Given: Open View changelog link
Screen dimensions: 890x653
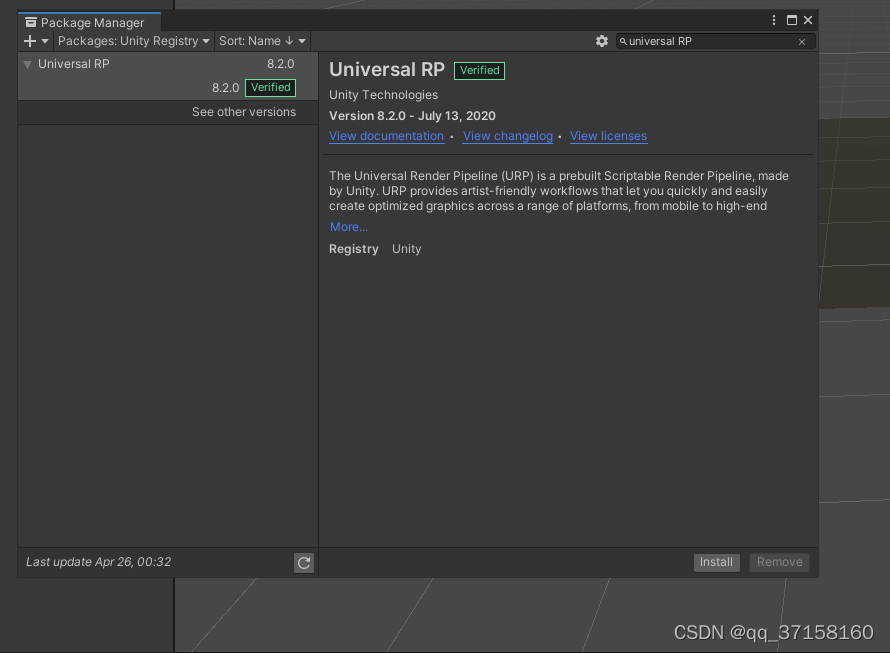Looking at the screenshot, I should pyautogui.click(x=508, y=136).
